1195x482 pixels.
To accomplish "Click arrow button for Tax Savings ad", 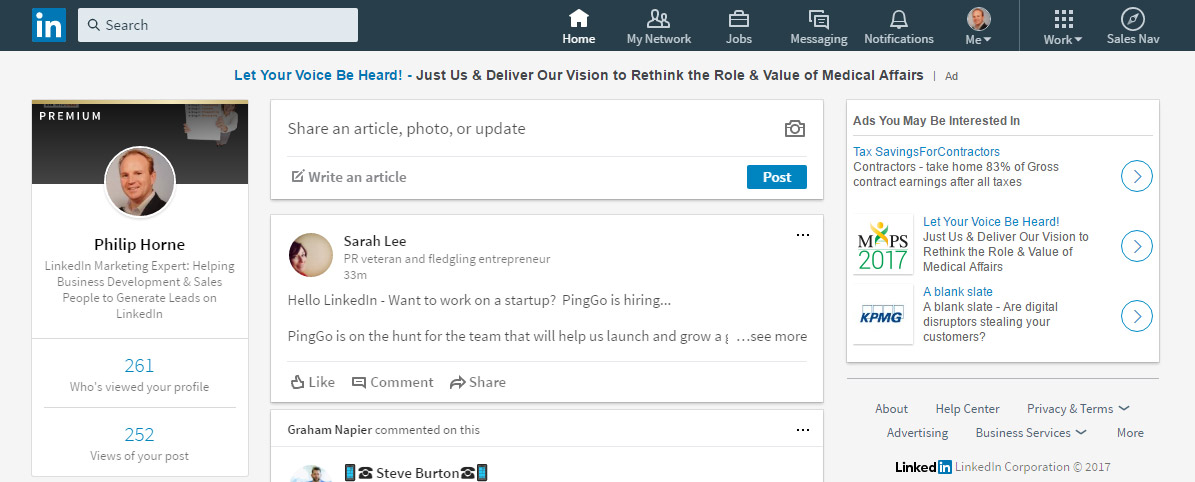I will (1136, 176).
